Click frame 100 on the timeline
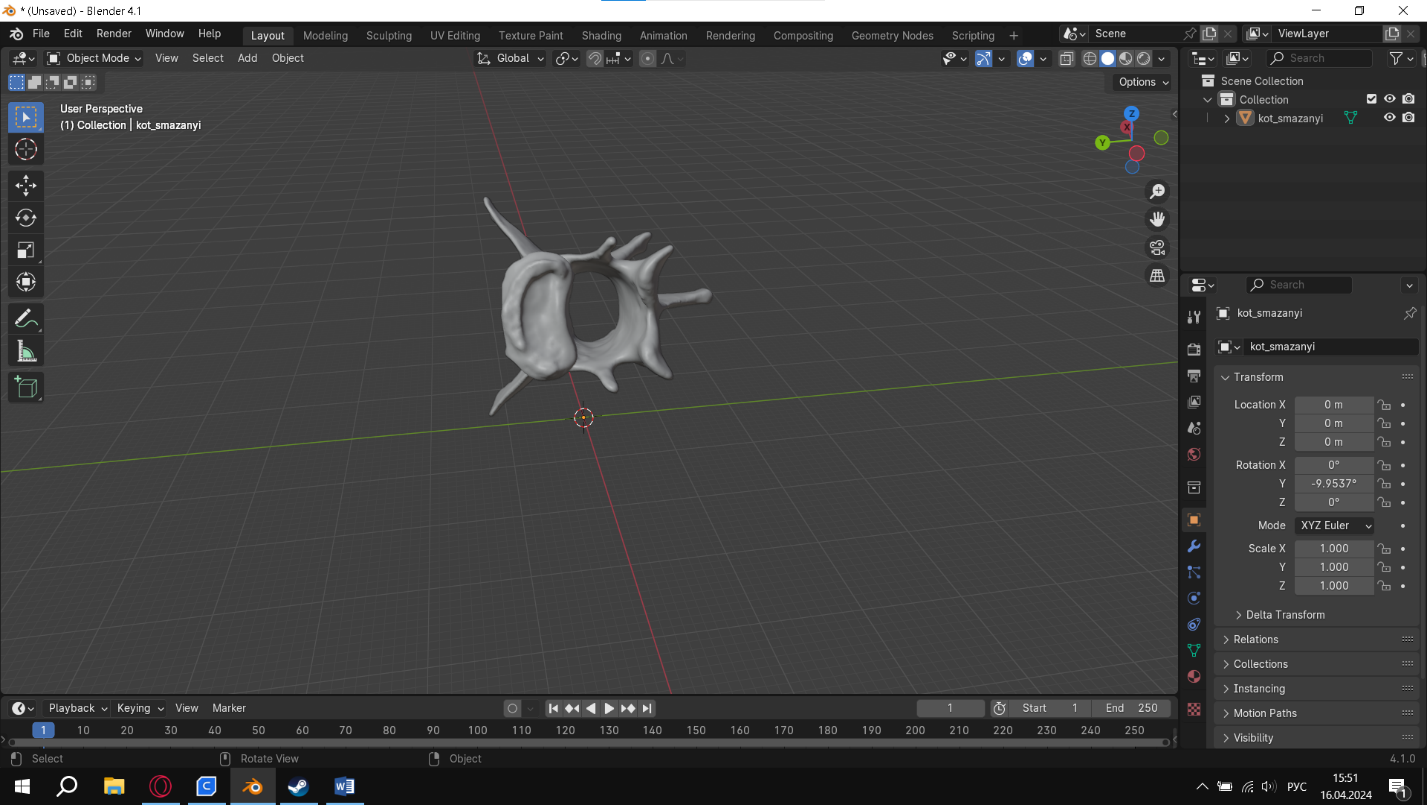 point(477,730)
